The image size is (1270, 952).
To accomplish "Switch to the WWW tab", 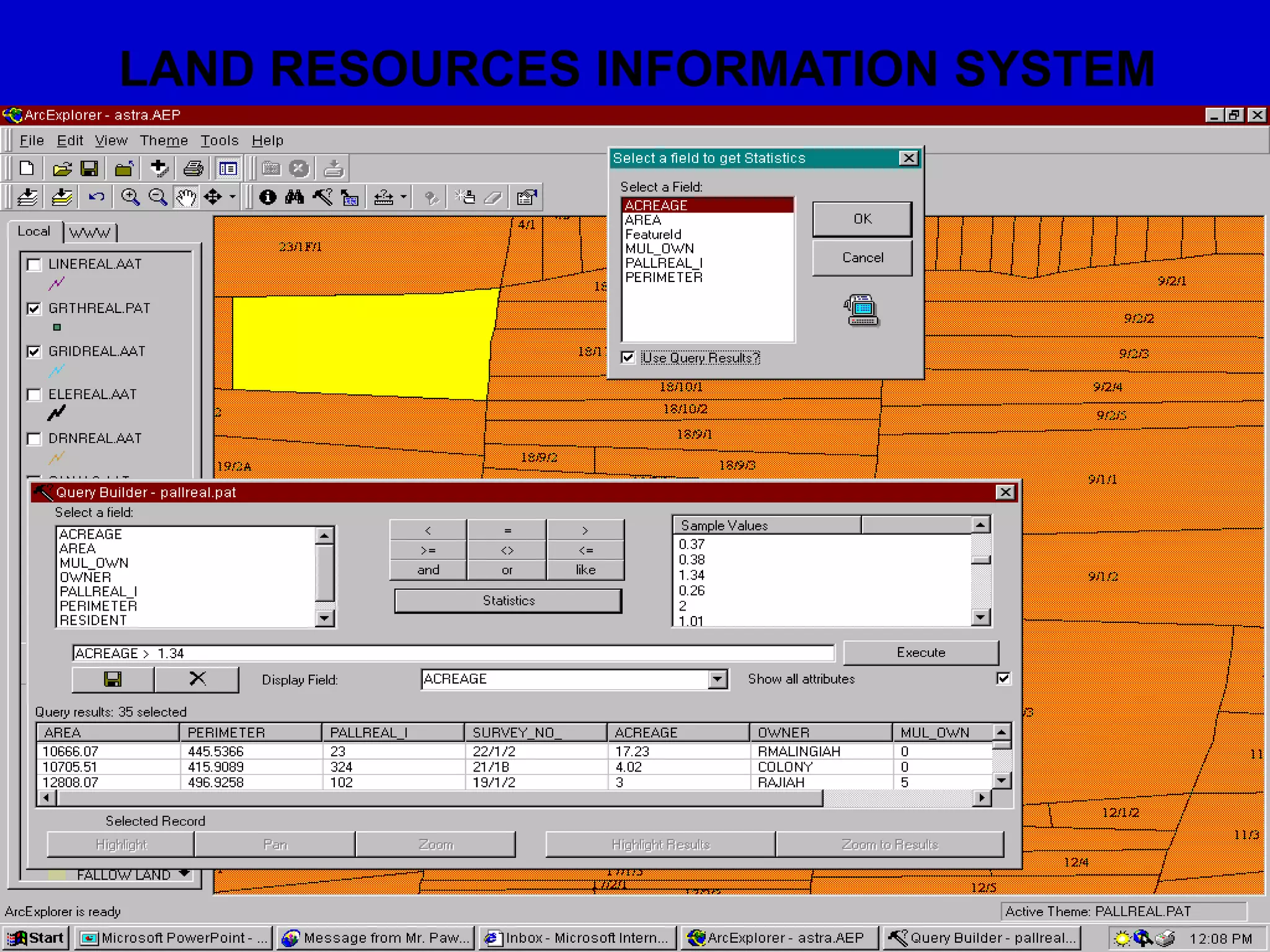I will 90,232.
